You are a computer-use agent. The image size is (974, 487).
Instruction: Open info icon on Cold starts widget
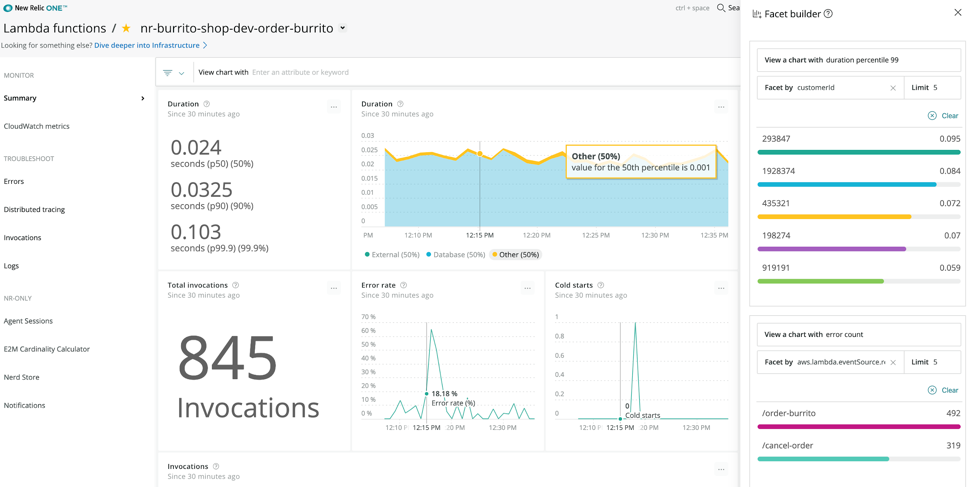pyautogui.click(x=599, y=285)
